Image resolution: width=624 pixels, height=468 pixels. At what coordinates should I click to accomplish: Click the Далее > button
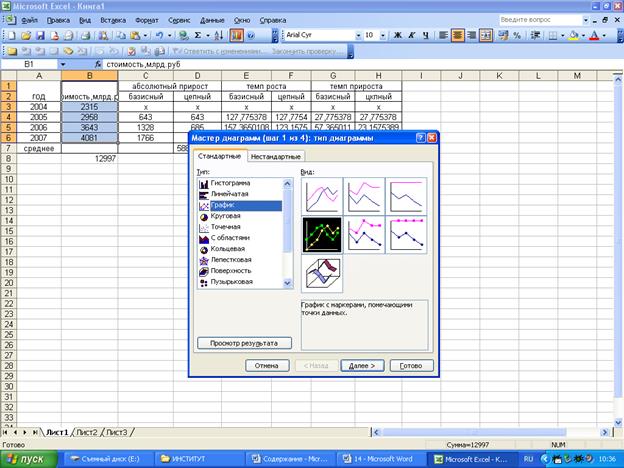362,365
